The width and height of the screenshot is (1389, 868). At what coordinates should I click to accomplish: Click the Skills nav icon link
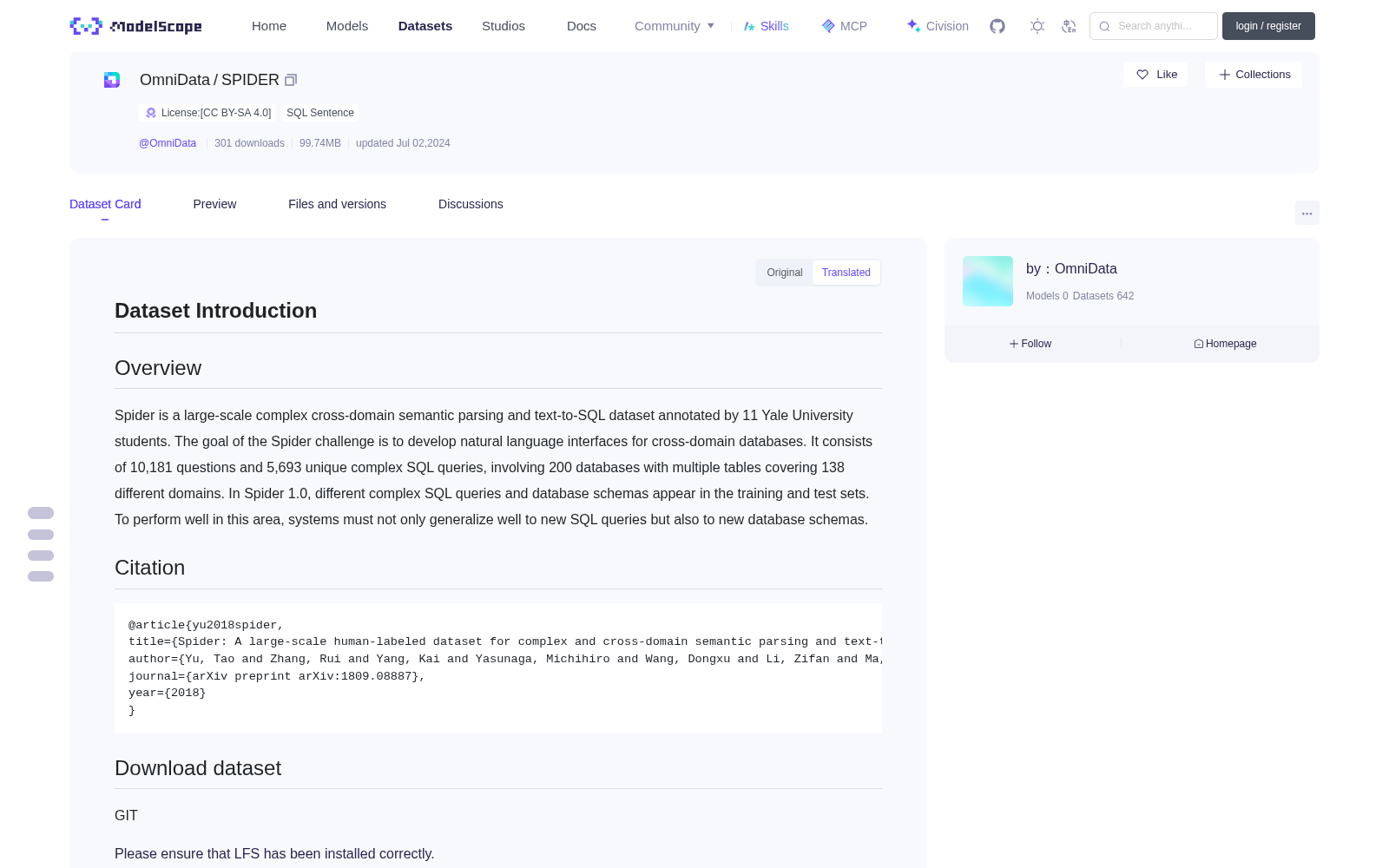pos(766,26)
